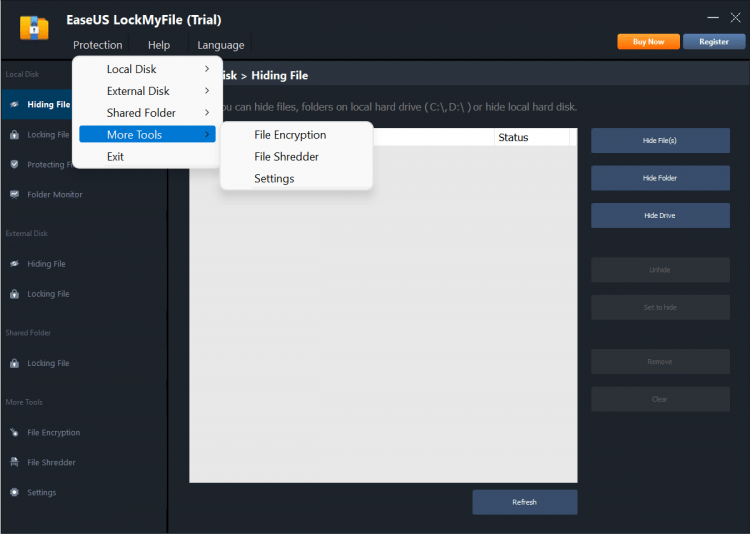Click the padlock icon under Shared Folder section

[14, 363]
